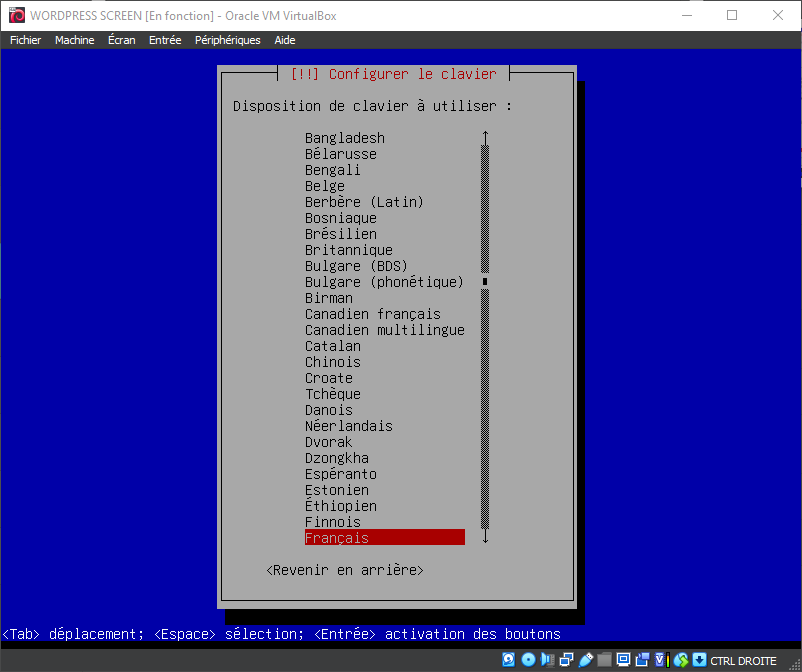Select Canadien multilingue keyboard layout
The width and height of the screenshot is (802, 672).
click(x=384, y=330)
